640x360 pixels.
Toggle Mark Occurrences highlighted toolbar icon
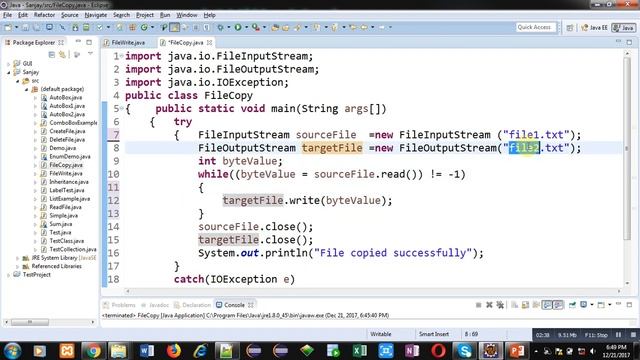pos(174,27)
